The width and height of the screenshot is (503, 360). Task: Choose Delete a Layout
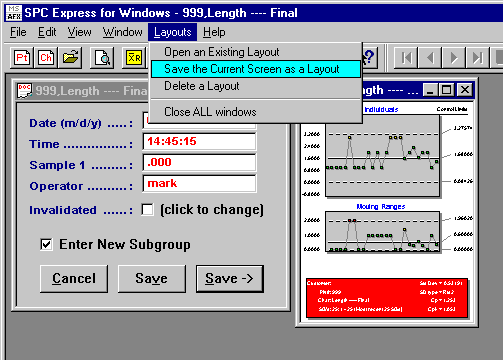[256, 86]
